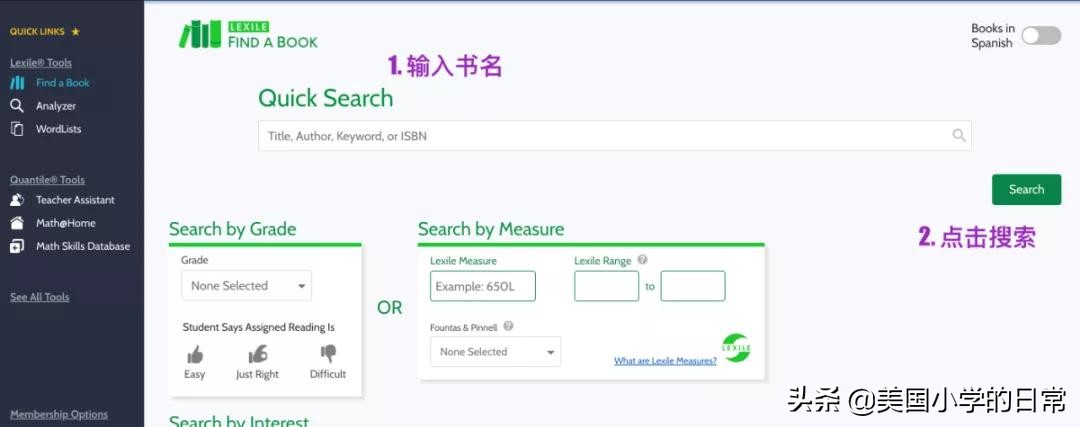This screenshot has width=1080, height=427.
Task: Click the WordLists document icon
Action: pos(17,129)
